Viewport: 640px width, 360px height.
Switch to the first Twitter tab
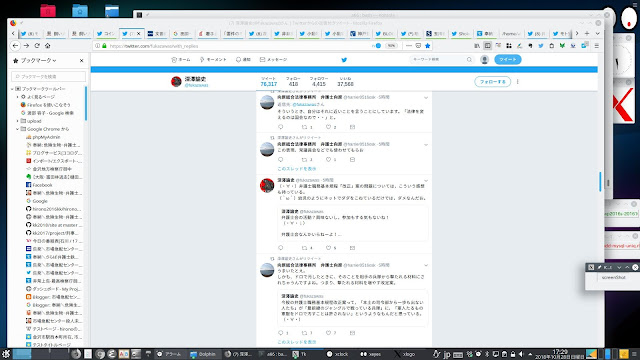tap(30, 33)
